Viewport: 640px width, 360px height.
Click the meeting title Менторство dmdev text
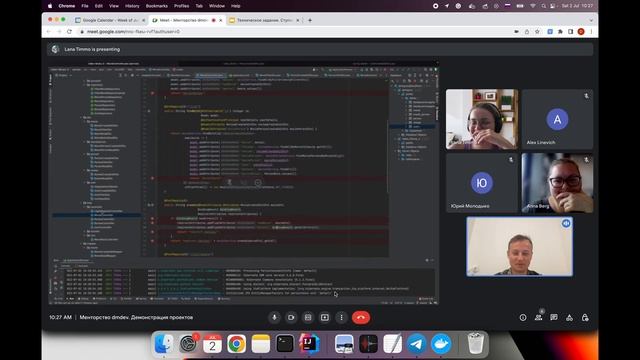[136, 317]
